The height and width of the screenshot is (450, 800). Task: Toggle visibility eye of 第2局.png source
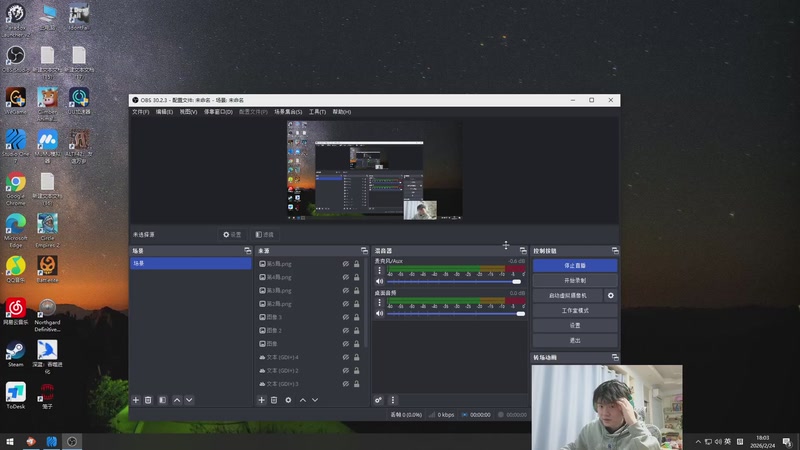(345, 304)
